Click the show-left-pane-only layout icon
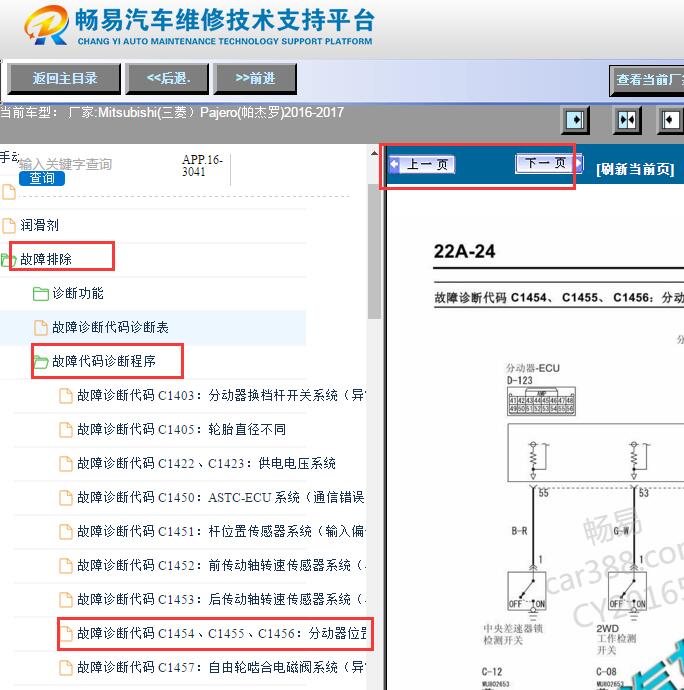 575,120
